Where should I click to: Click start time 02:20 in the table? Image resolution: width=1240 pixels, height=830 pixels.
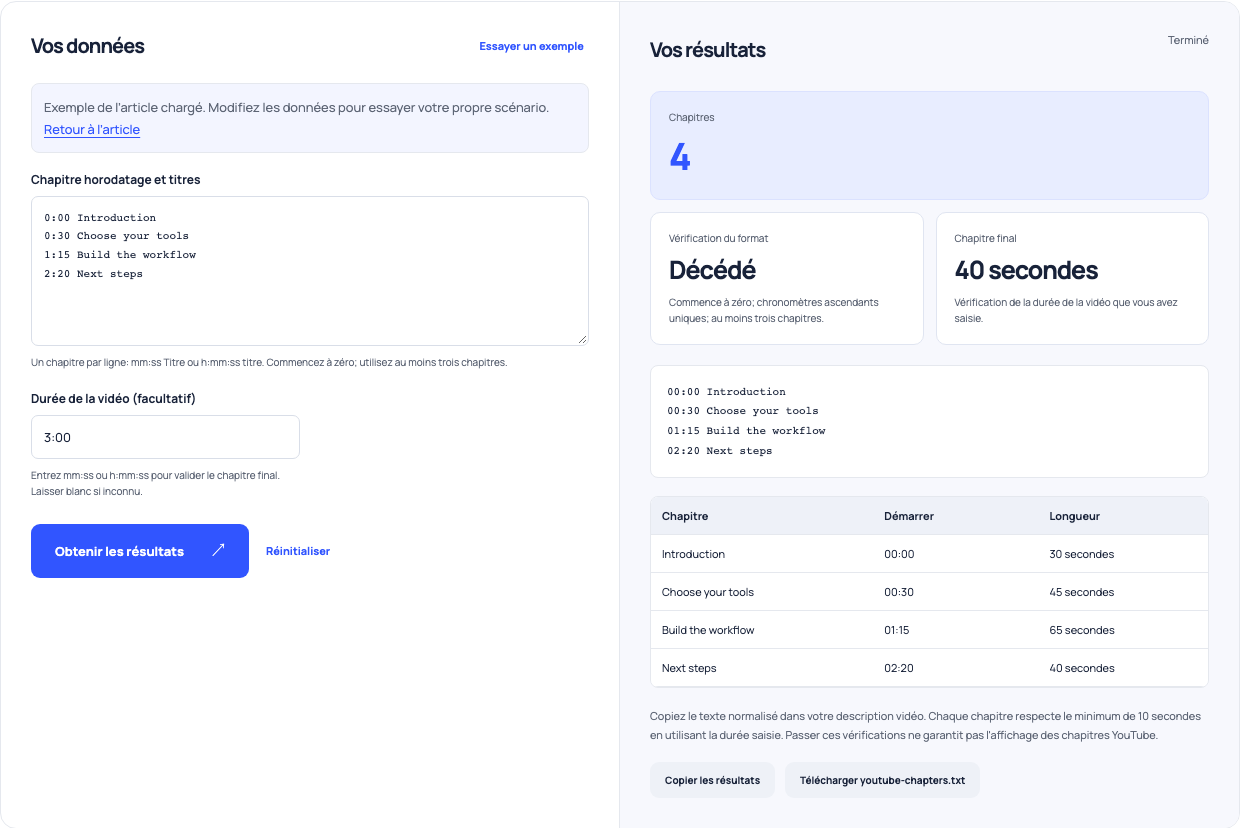[899, 668]
